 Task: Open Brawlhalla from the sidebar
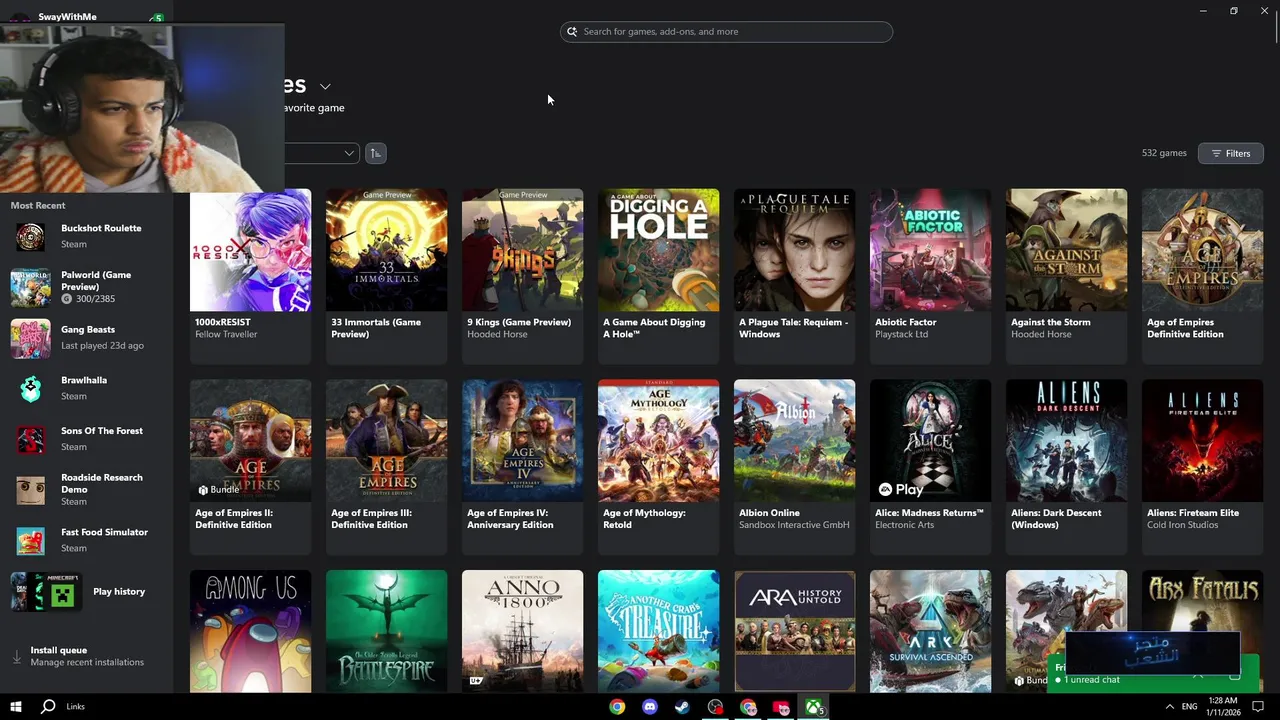pos(86,388)
